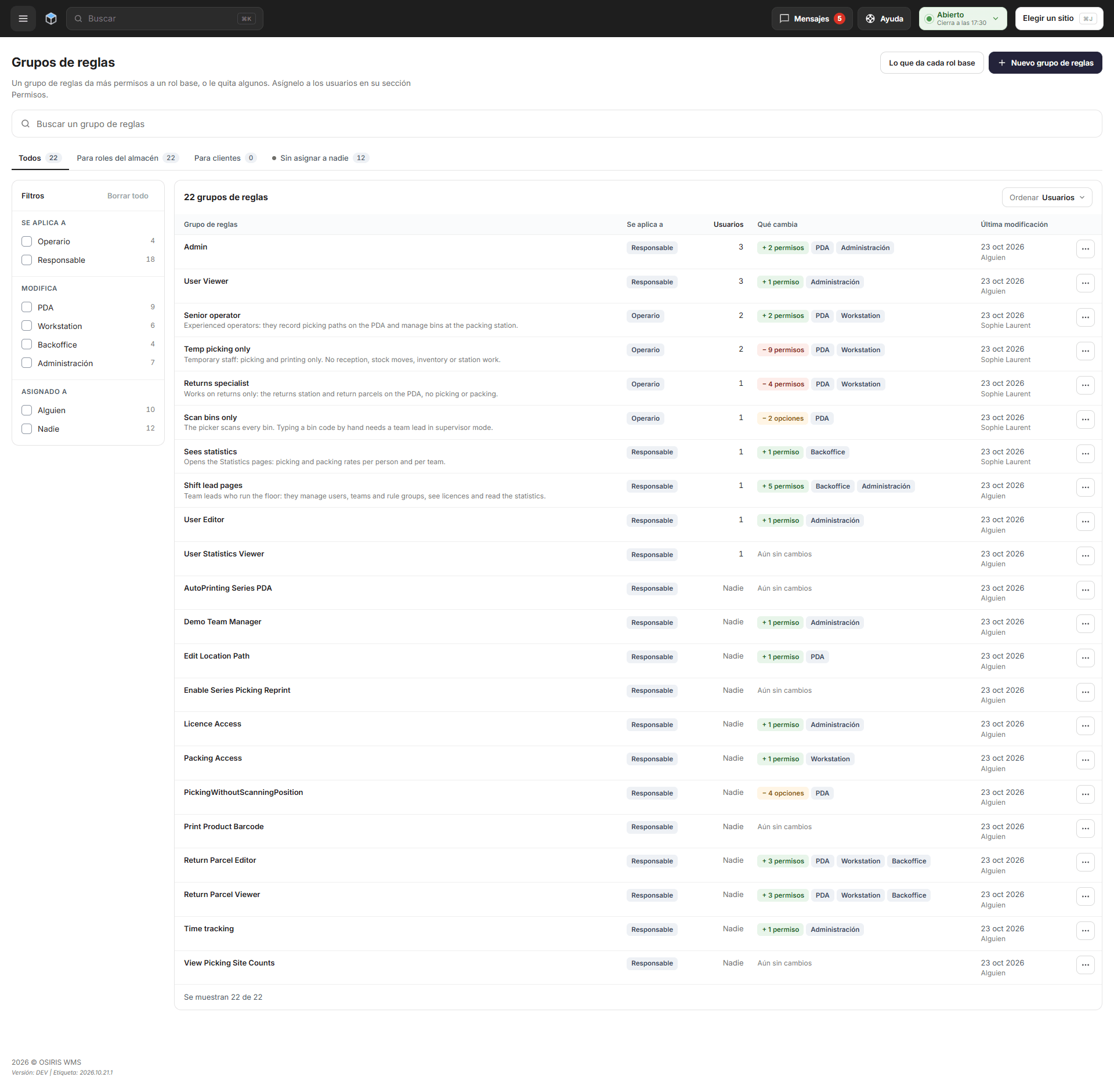Open row actions for Temp picking only
This screenshot has width=1114, height=1092.
tap(1085, 351)
